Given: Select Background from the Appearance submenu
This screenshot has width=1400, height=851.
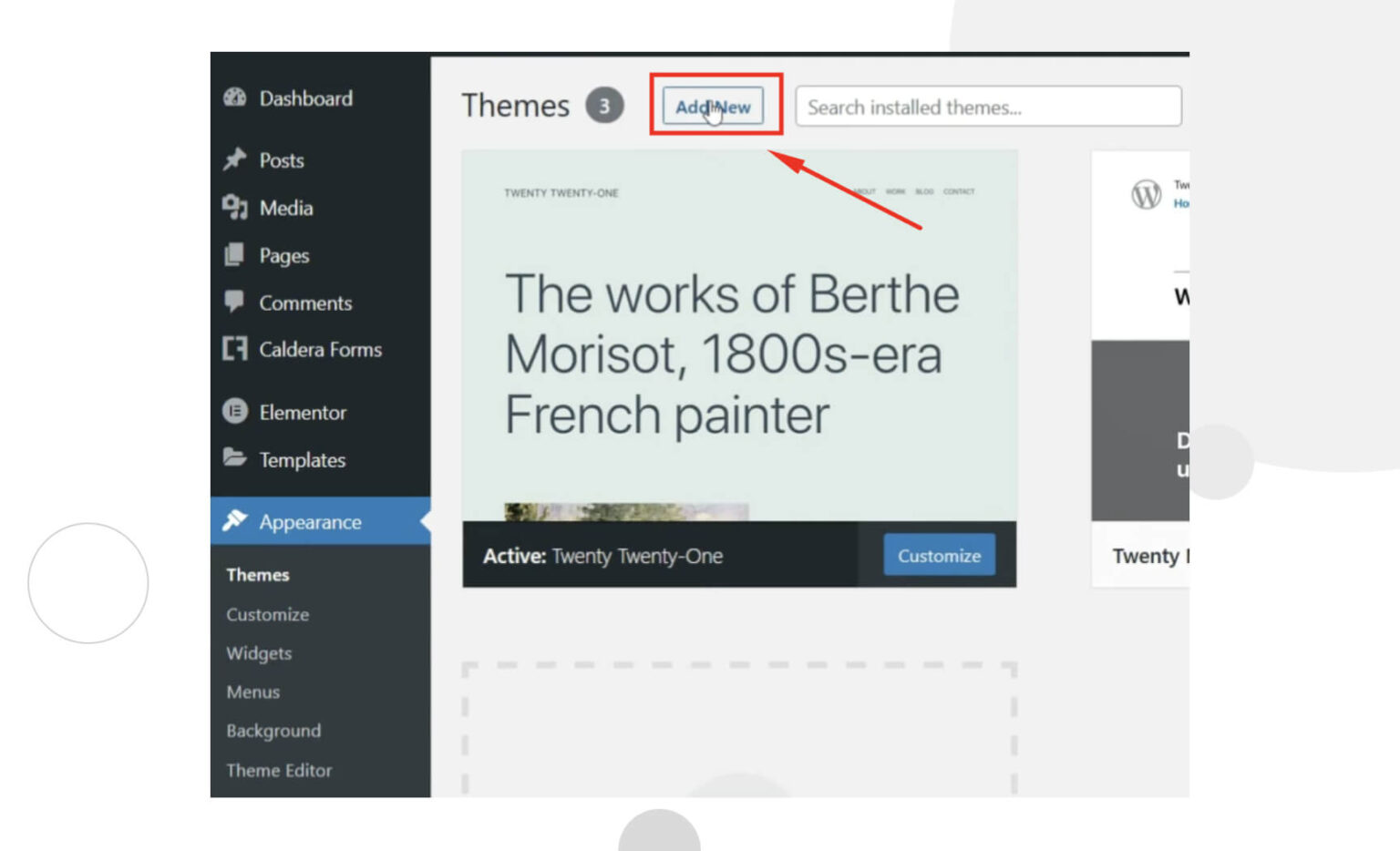Looking at the screenshot, I should point(273,731).
